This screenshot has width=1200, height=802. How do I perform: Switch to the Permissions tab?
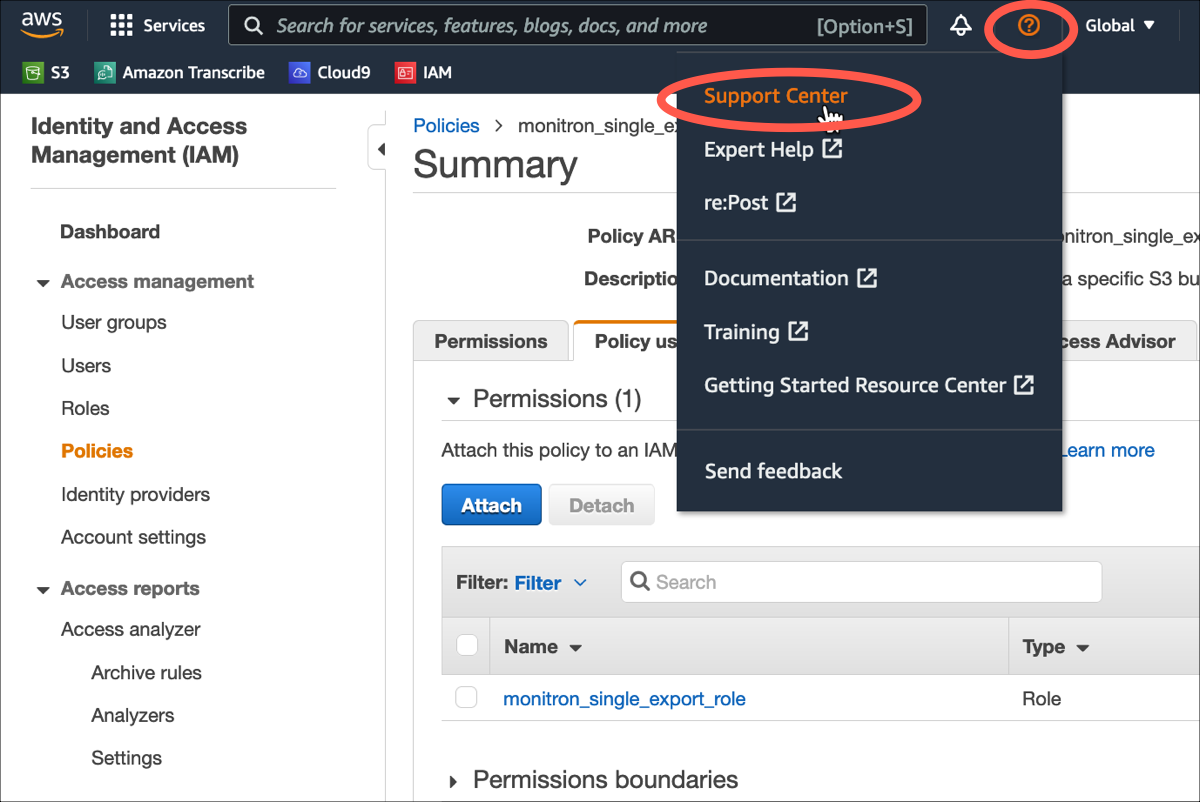tap(490, 340)
